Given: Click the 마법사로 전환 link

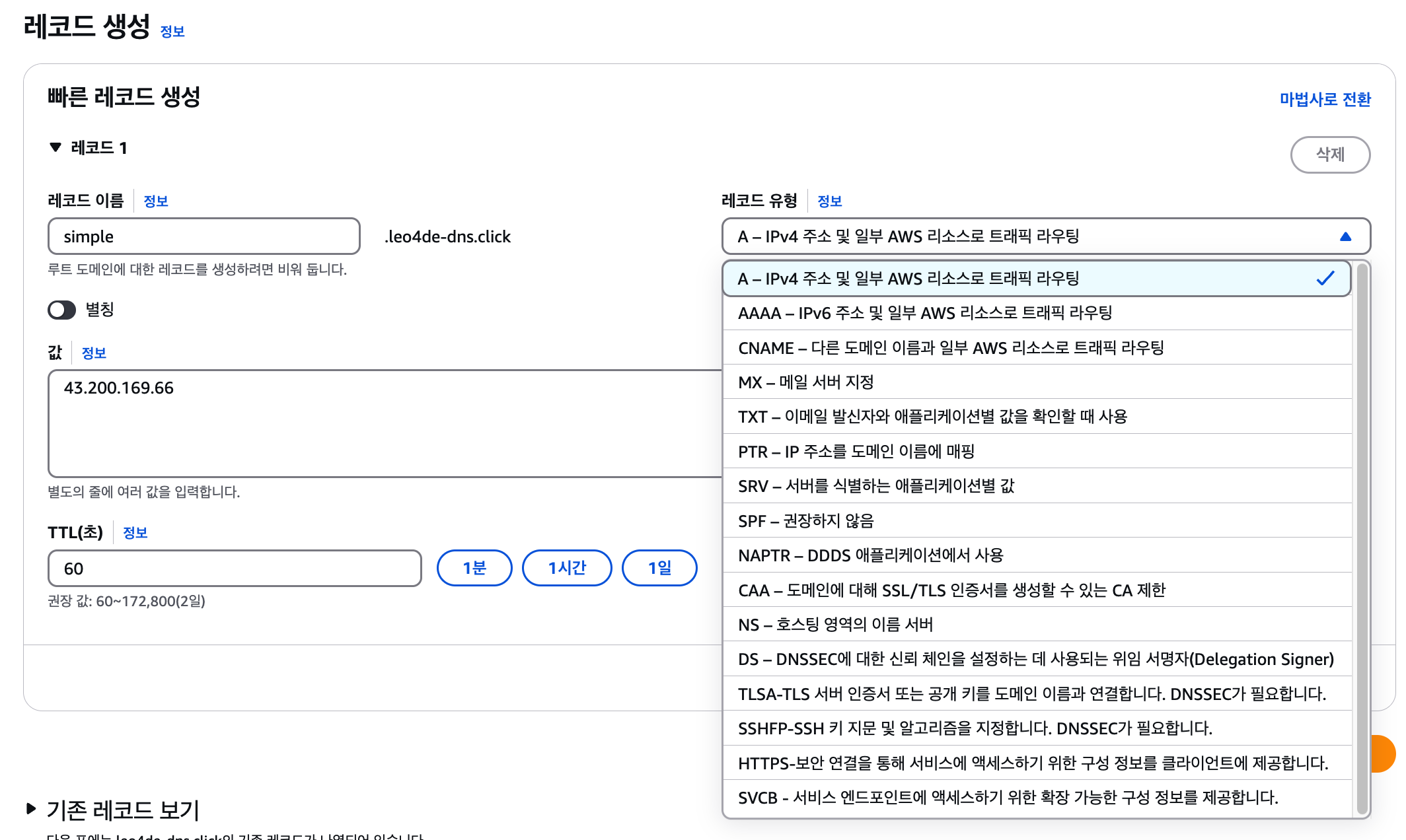Looking at the screenshot, I should (1325, 99).
